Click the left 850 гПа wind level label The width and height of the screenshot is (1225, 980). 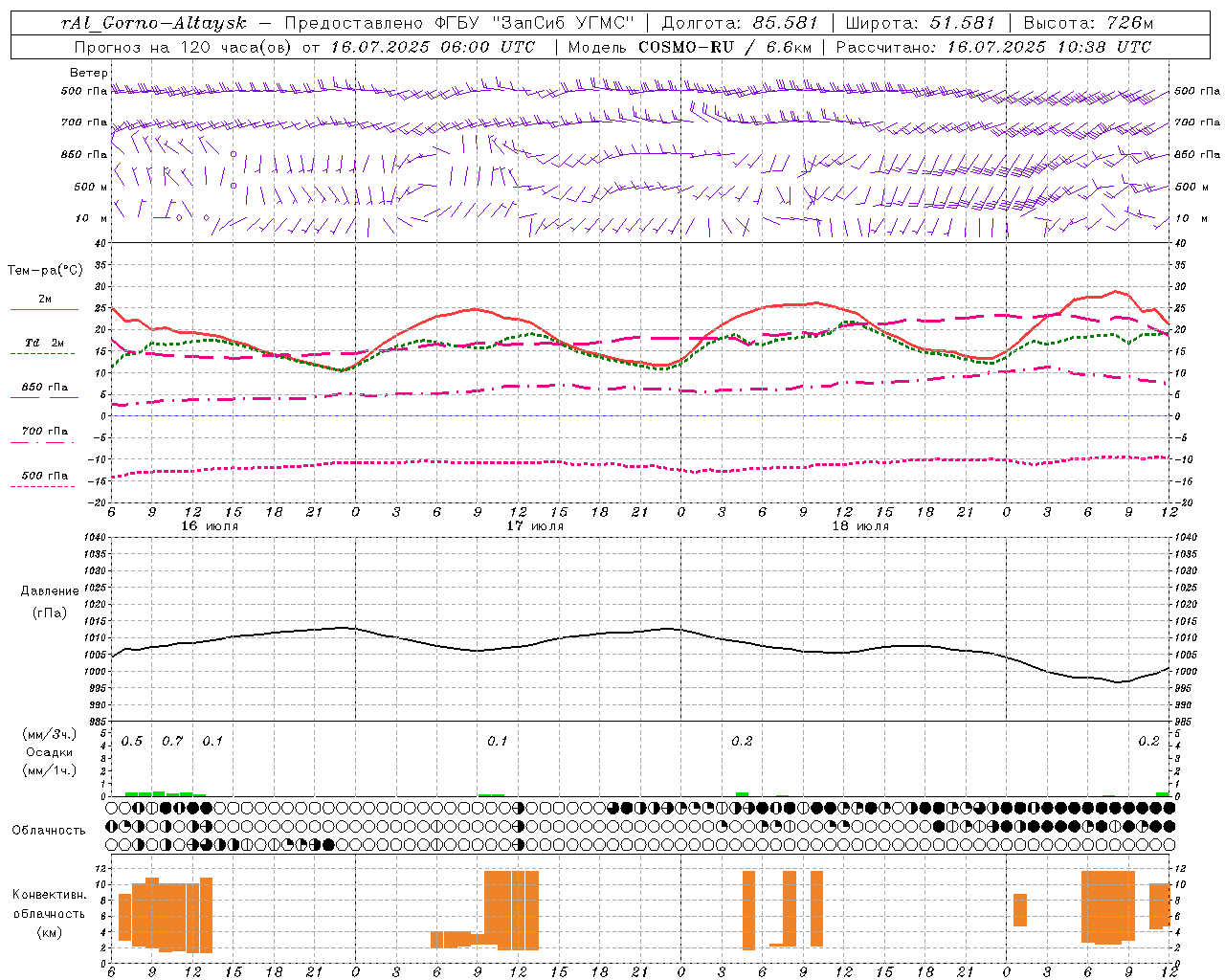point(84,154)
